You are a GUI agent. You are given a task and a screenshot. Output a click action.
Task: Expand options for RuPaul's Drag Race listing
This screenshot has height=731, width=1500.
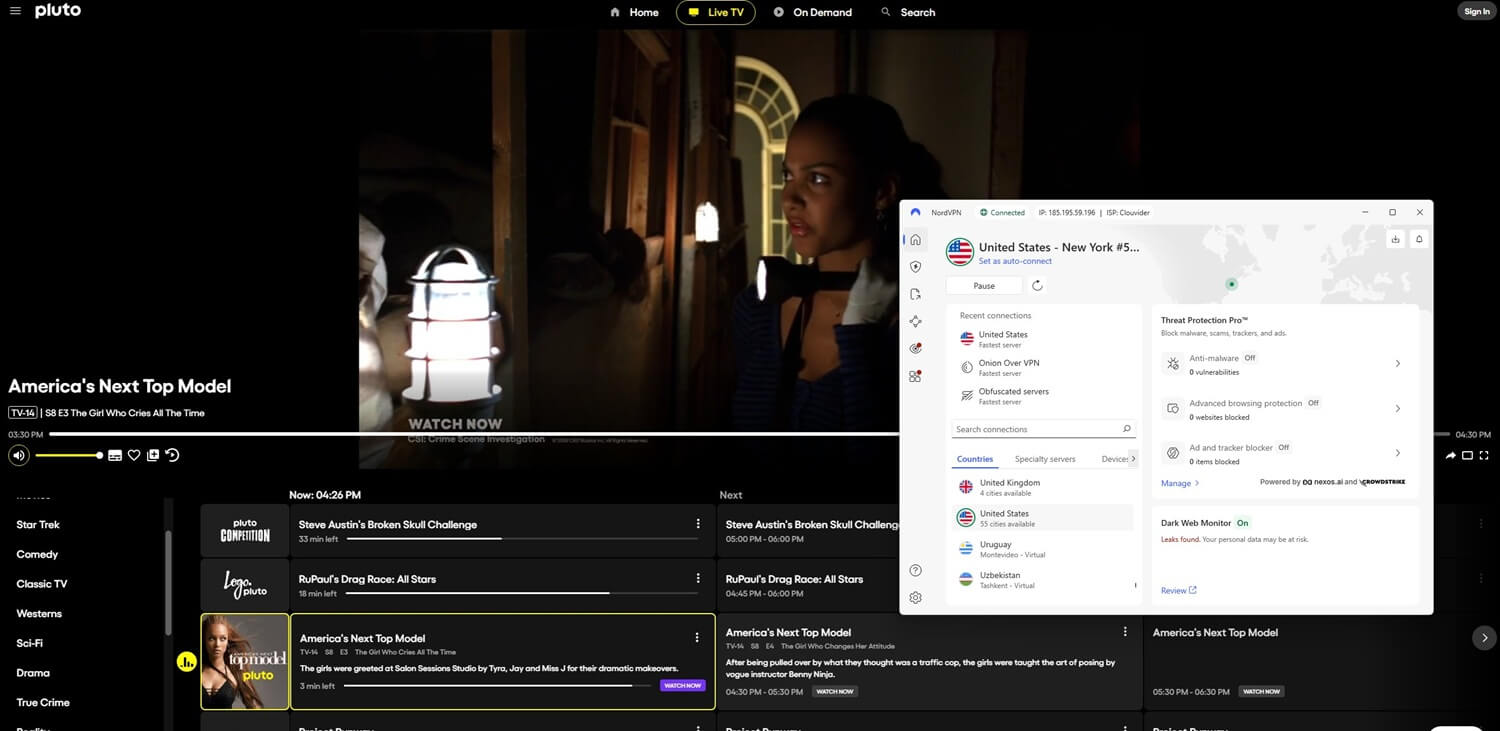click(697, 578)
